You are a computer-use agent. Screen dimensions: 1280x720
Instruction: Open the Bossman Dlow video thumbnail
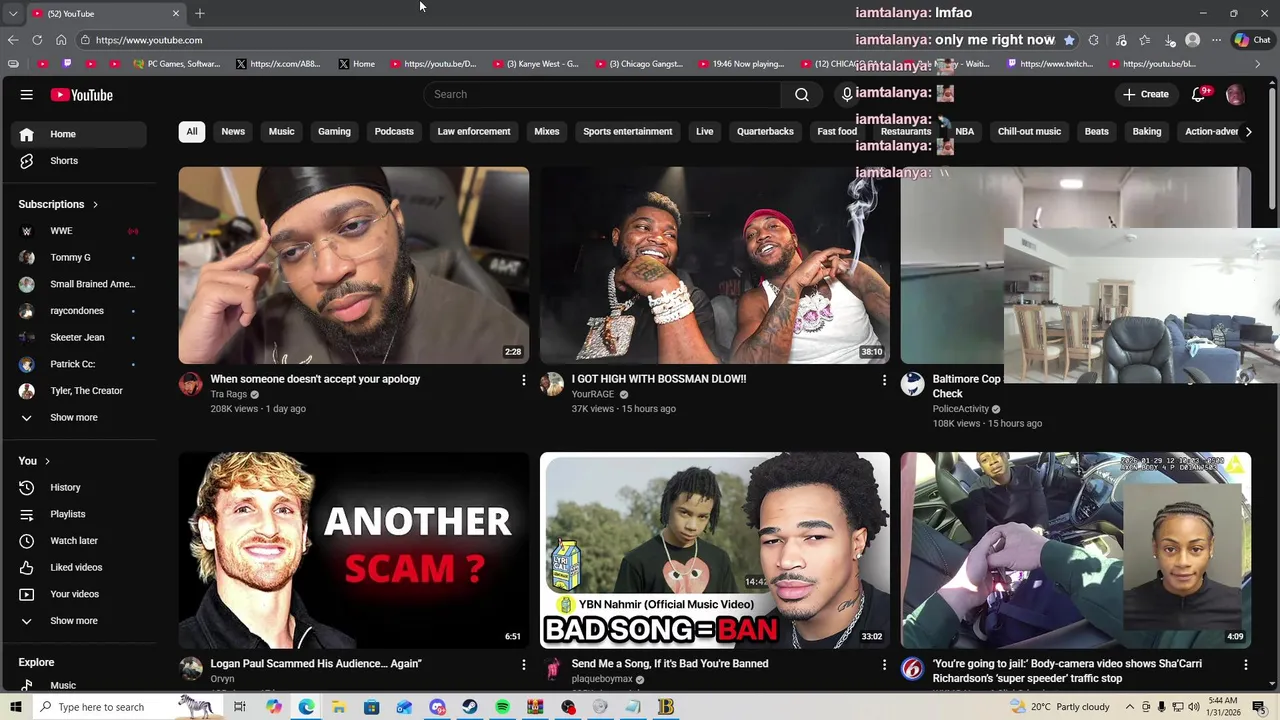pyautogui.click(x=715, y=265)
